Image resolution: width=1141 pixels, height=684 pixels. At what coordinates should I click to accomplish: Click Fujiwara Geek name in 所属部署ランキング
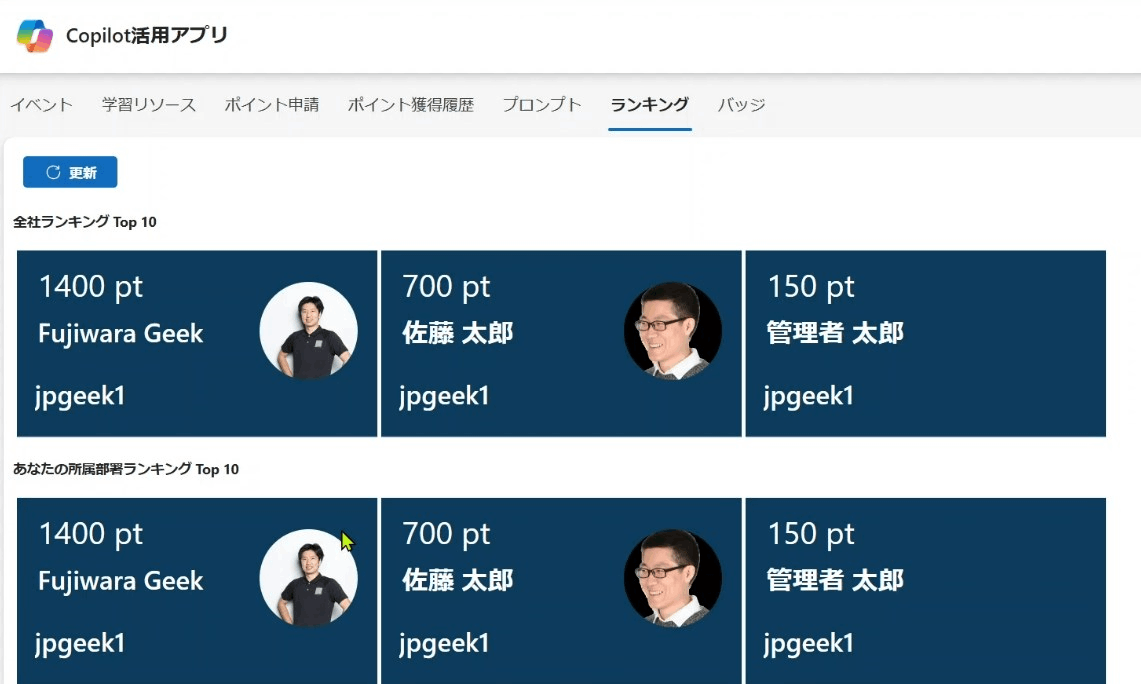(x=121, y=581)
